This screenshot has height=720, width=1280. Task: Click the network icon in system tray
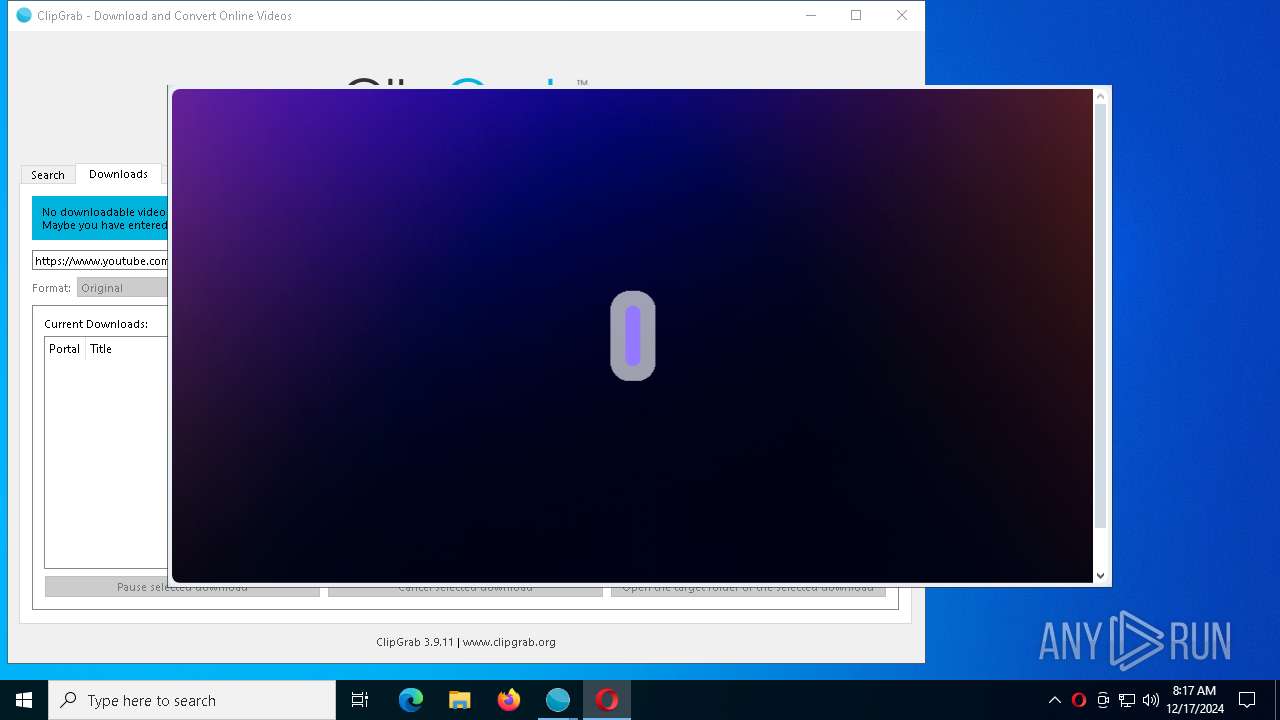1127,700
